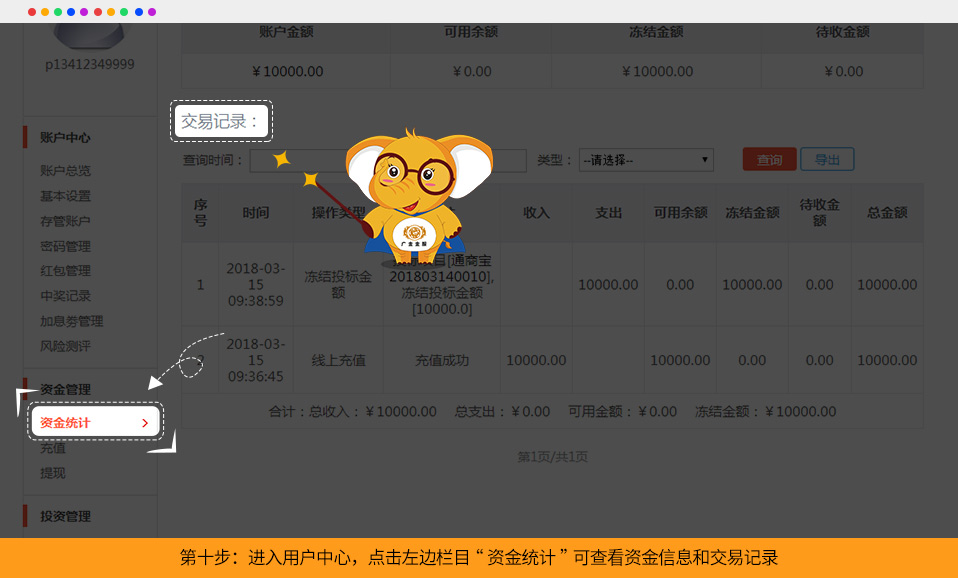Open 充值 under 资金管理
This screenshot has width=958, height=578.
pos(53,448)
